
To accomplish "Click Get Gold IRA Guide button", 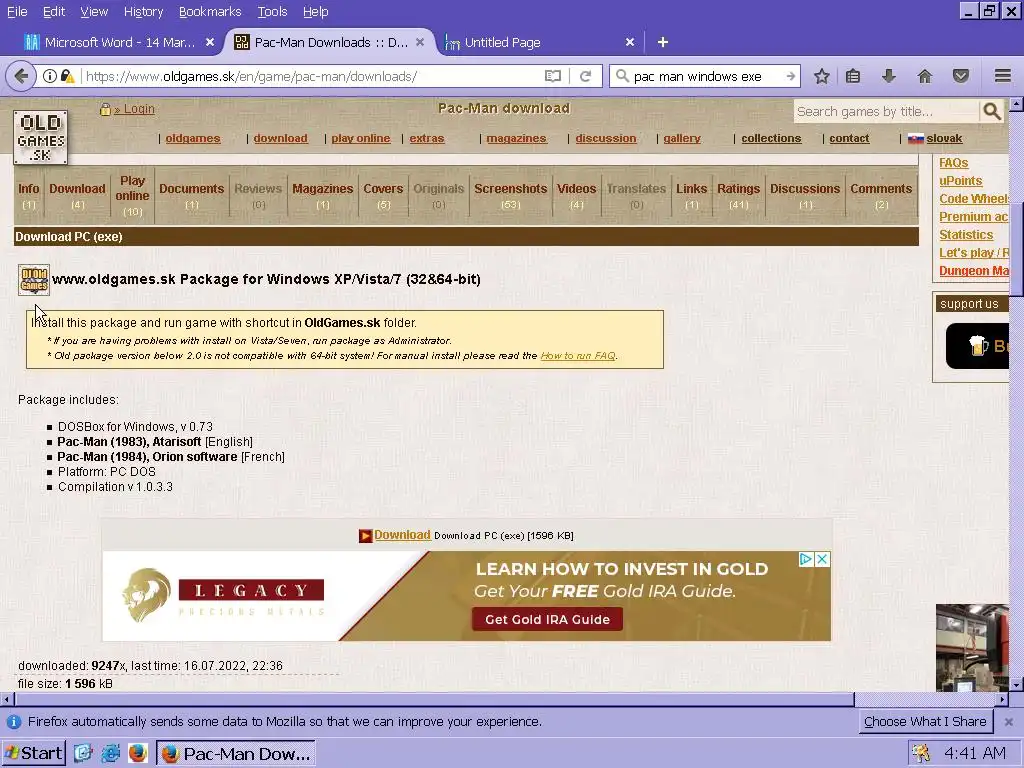I will (x=547, y=619).
